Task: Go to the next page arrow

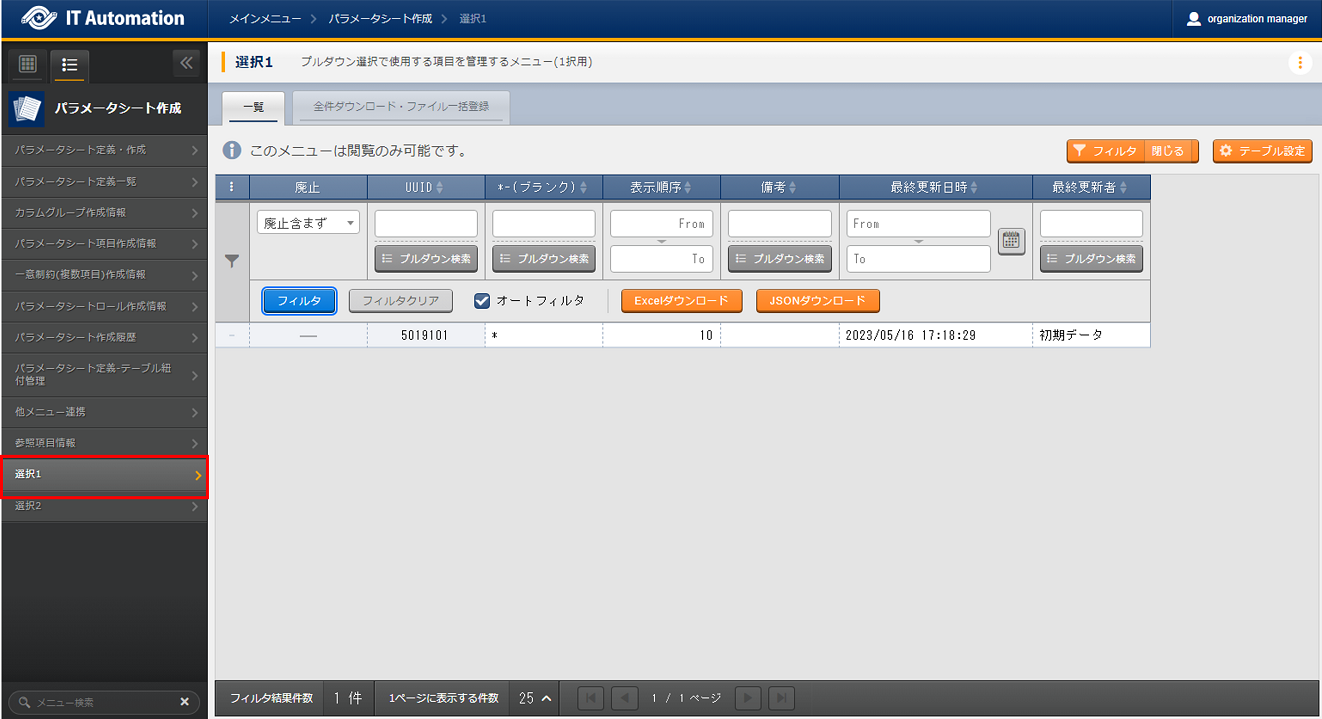Action: (748, 698)
